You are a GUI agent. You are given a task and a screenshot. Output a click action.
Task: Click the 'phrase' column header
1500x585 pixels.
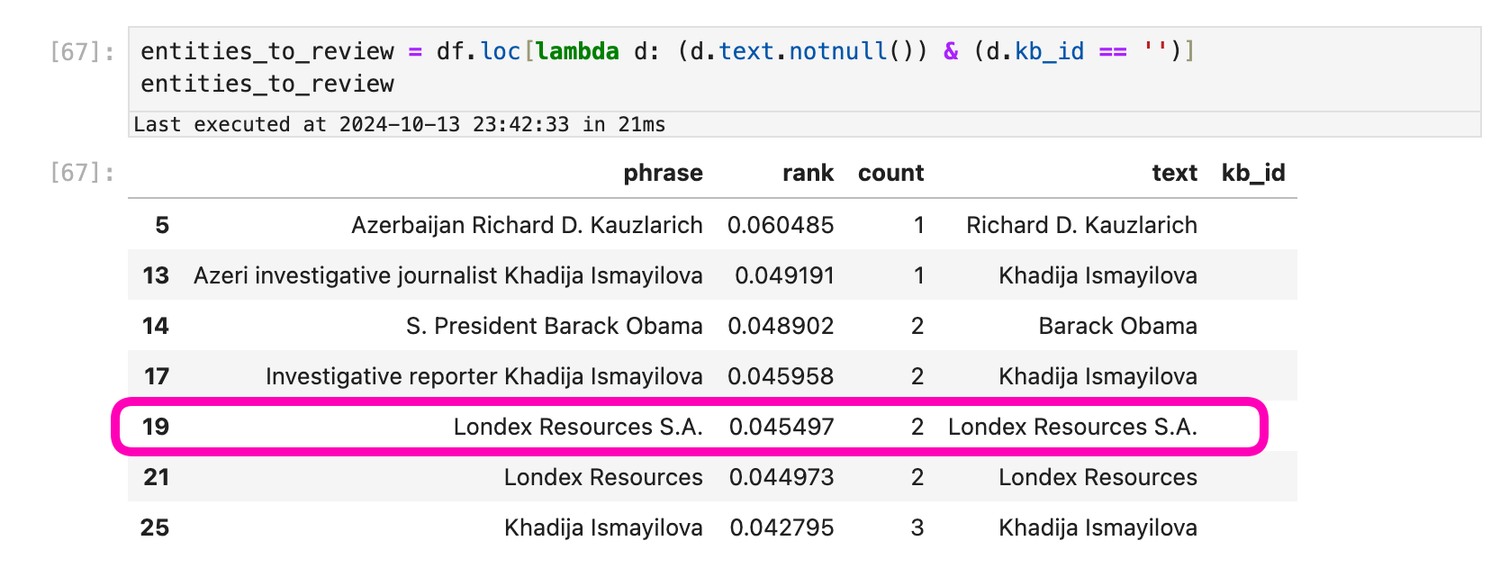(x=663, y=173)
